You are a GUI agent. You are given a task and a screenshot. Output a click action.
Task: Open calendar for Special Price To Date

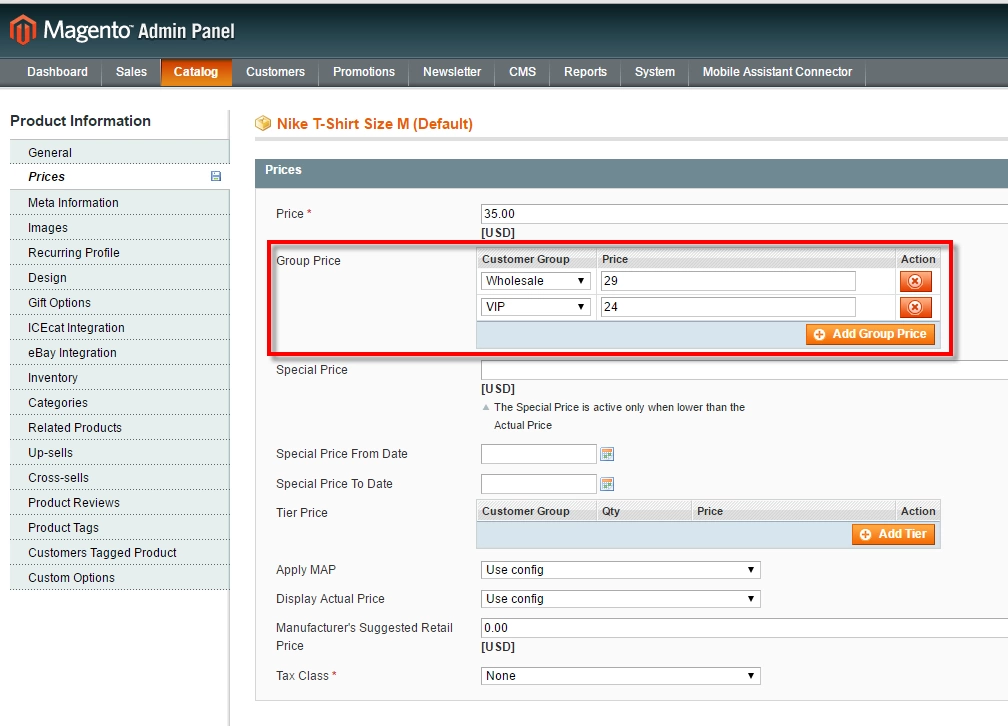(607, 484)
